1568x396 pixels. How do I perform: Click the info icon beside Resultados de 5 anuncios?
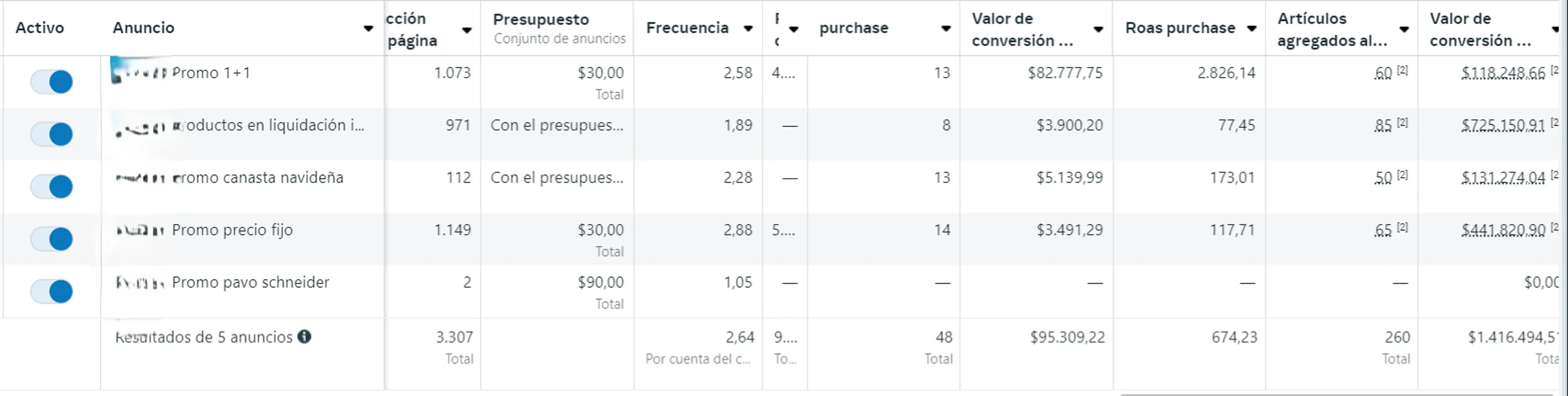[x=305, y=336]
